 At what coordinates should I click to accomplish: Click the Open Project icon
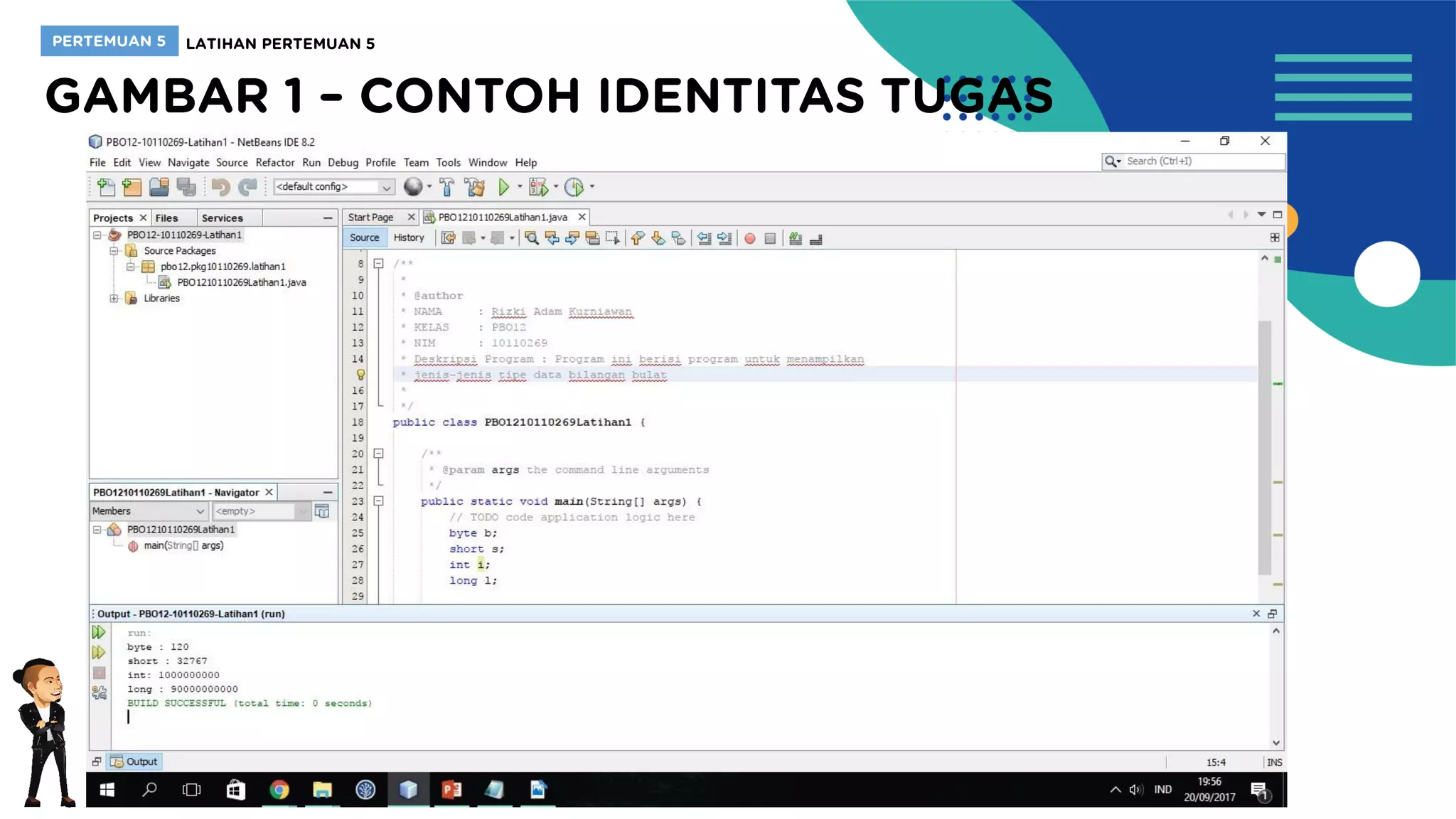coord(159,187)
